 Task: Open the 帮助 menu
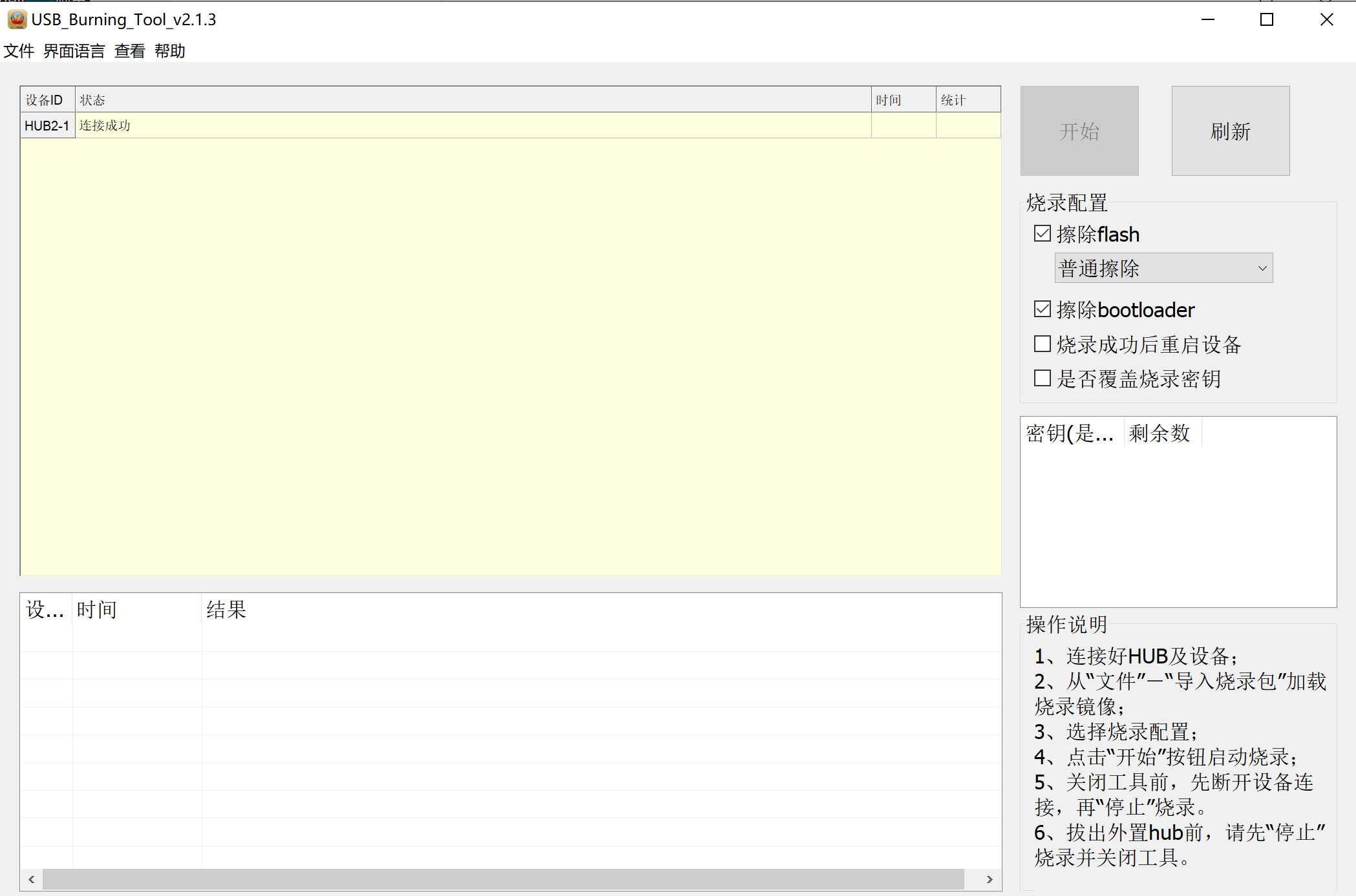coord(169,51)
